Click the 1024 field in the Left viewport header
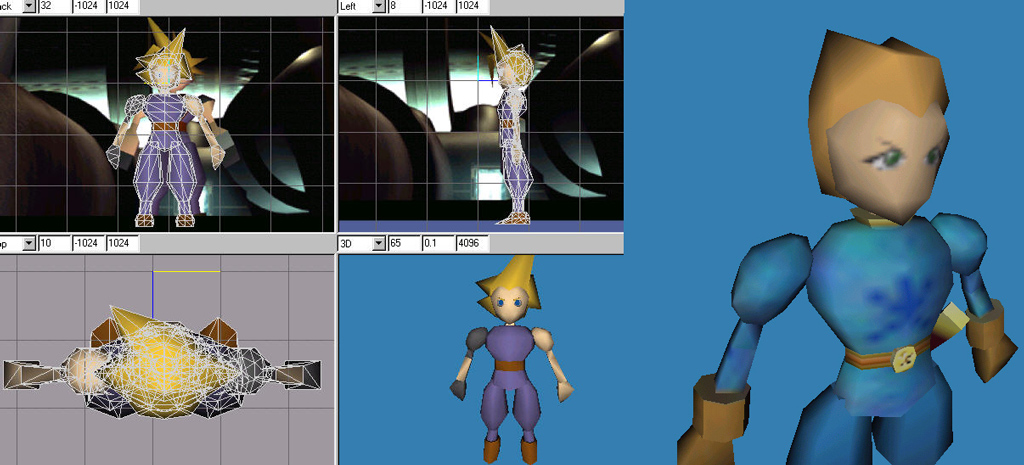The width and height of the screenshot is (1024, 465). pos(473,7)
